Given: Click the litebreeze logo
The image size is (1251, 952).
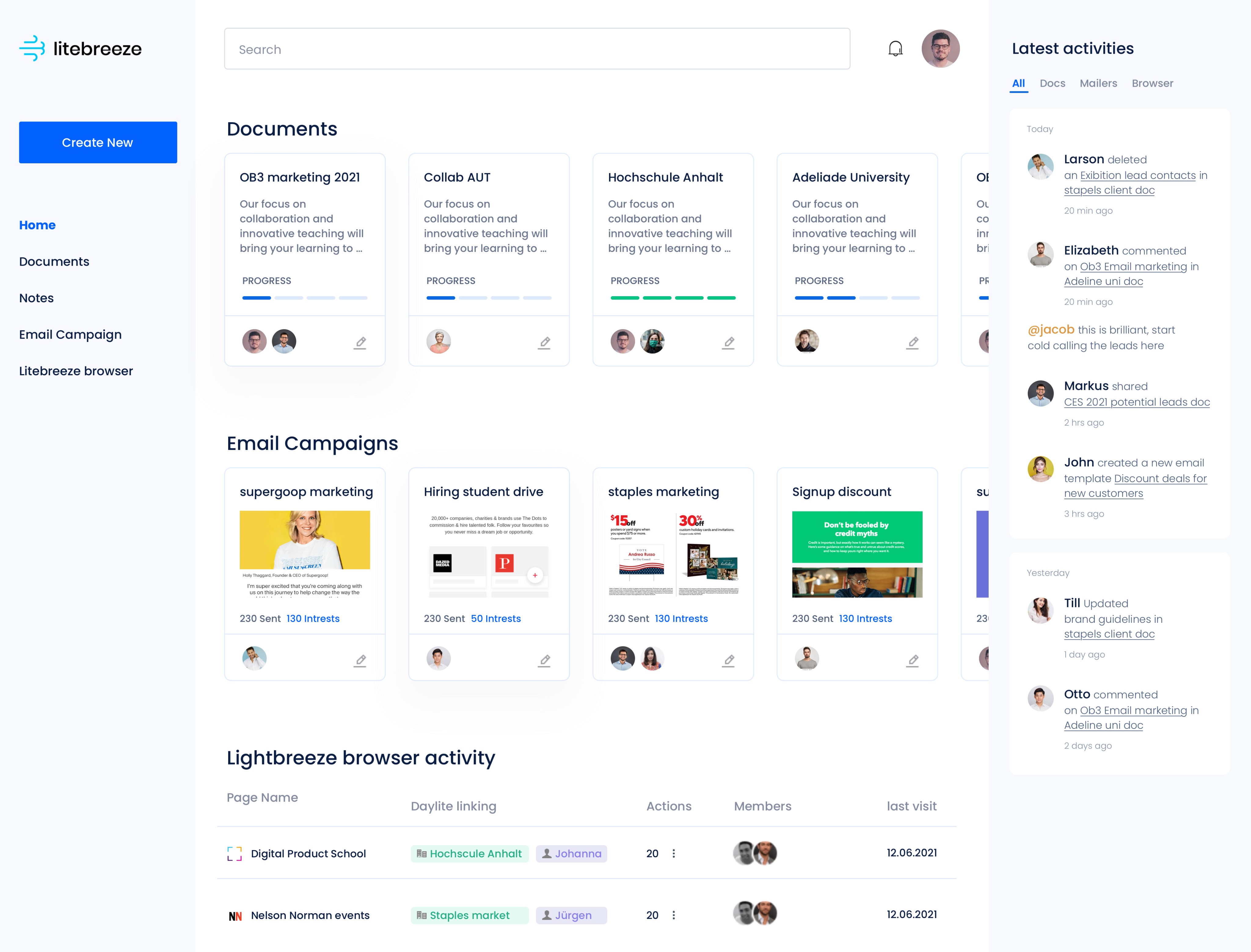Looking at the screenshot, I should pos(81,49).
